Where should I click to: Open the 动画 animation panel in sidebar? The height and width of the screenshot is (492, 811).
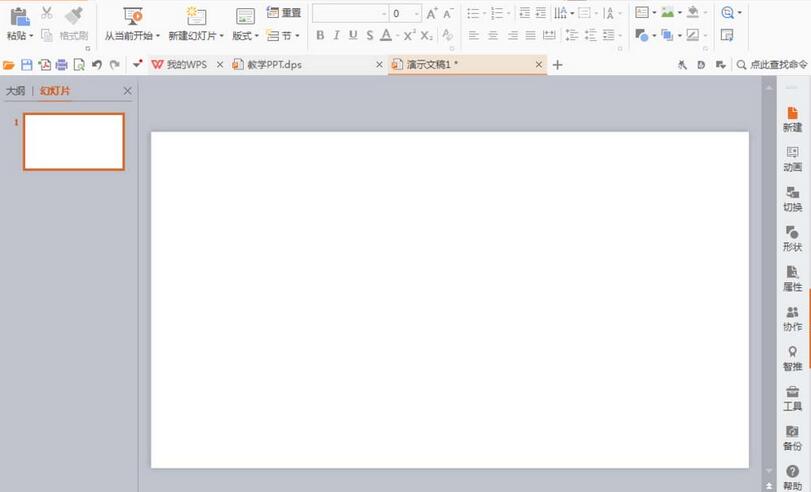792,159
